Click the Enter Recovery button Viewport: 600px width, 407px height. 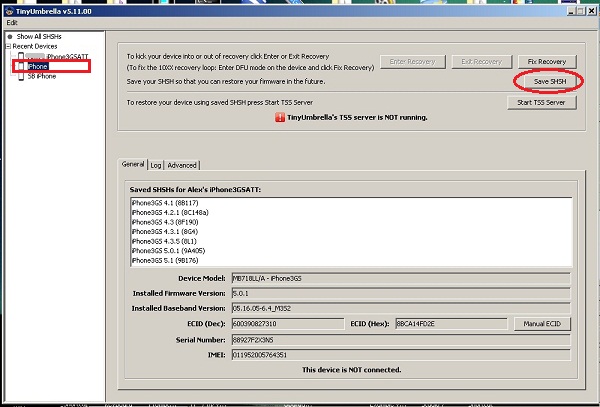pos(412,62)
